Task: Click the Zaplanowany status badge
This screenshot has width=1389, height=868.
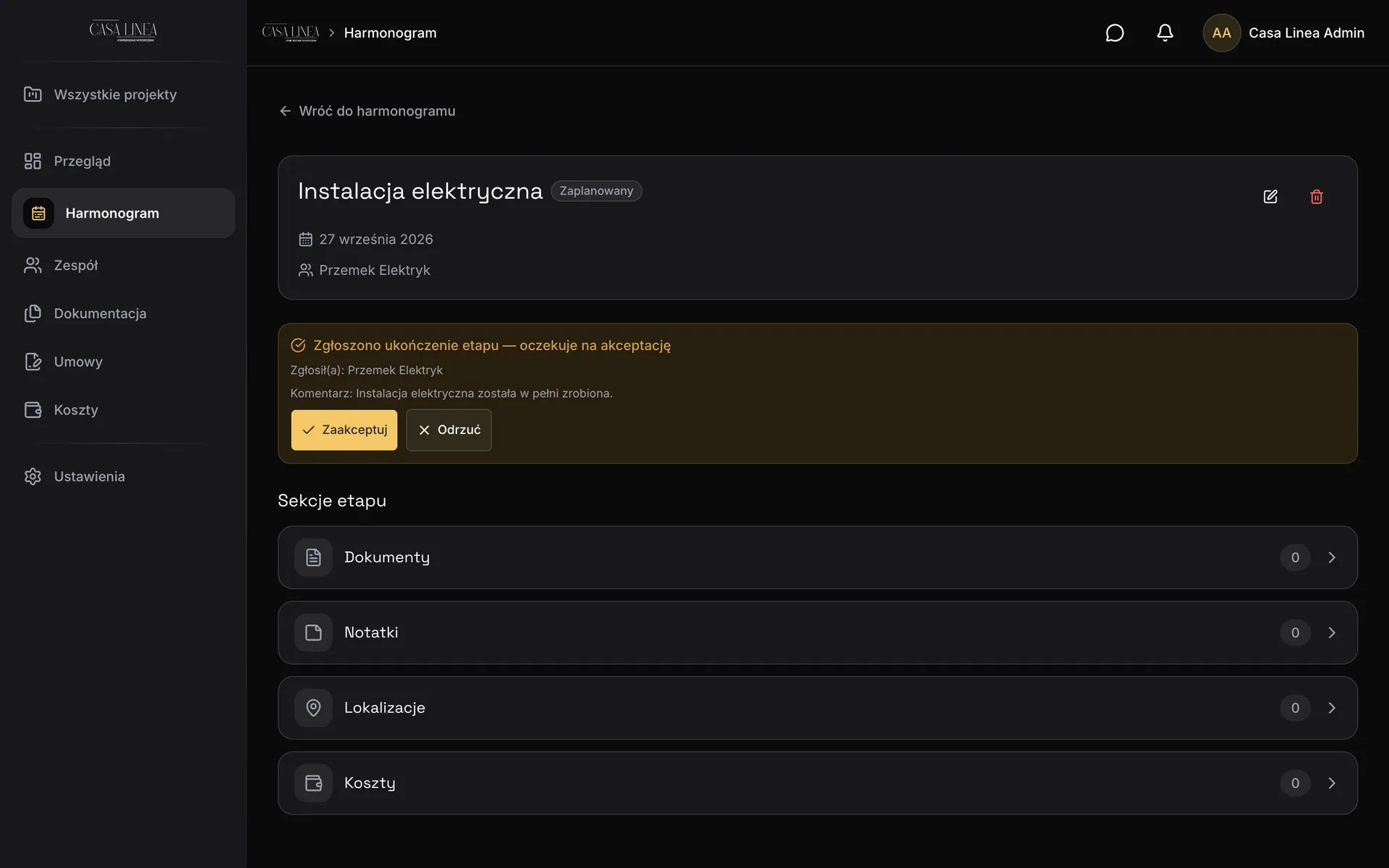Action: pyautogui.click(x=596, y=191)
